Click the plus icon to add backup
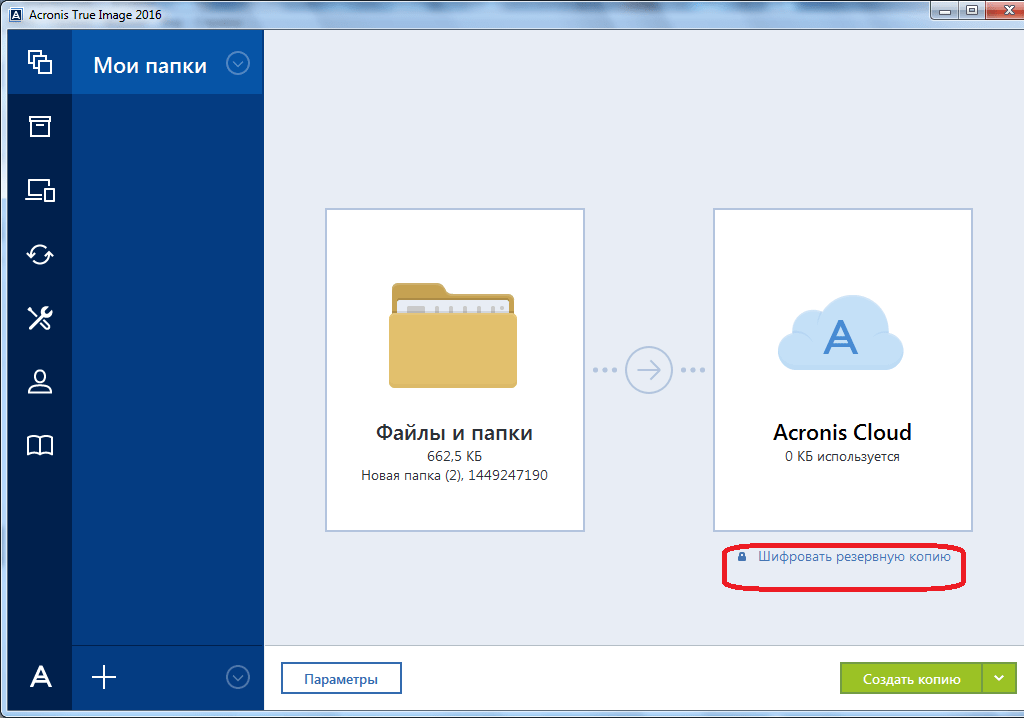This screenshot has width=1024, height=718. tap(104, 677)
